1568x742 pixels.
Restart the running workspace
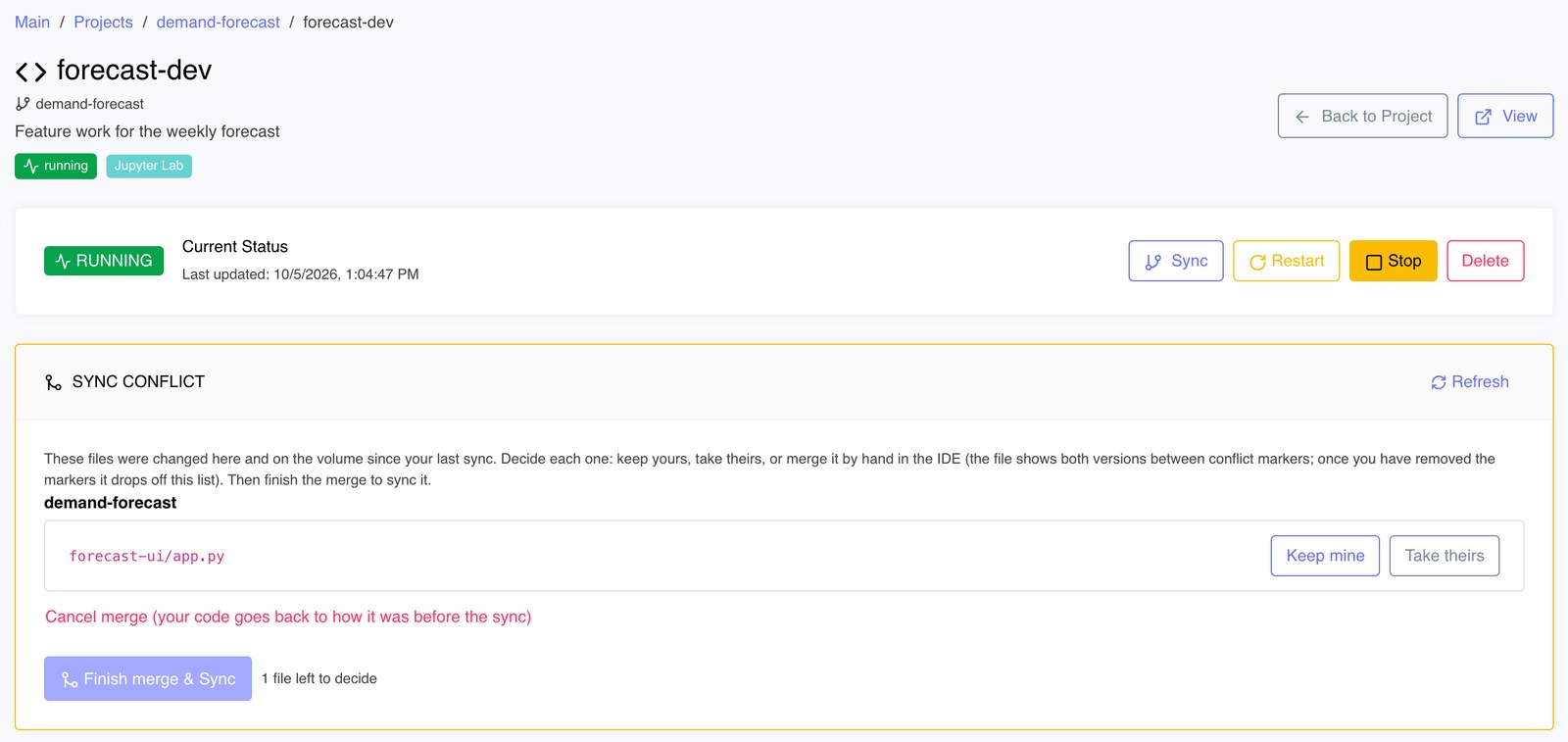tap(1286, 261)
